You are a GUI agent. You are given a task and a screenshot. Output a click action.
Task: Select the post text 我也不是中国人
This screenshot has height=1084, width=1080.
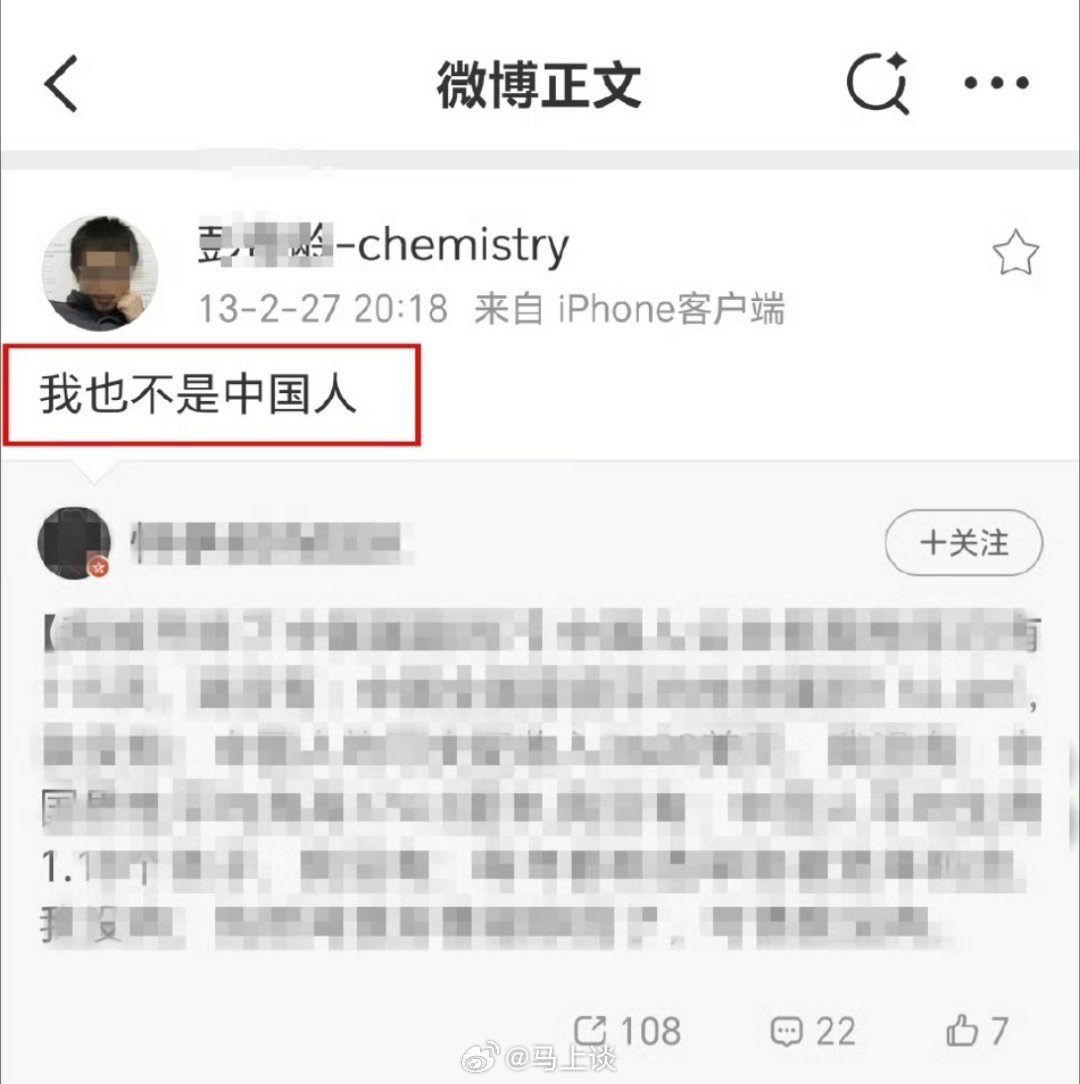click(198, 394)
